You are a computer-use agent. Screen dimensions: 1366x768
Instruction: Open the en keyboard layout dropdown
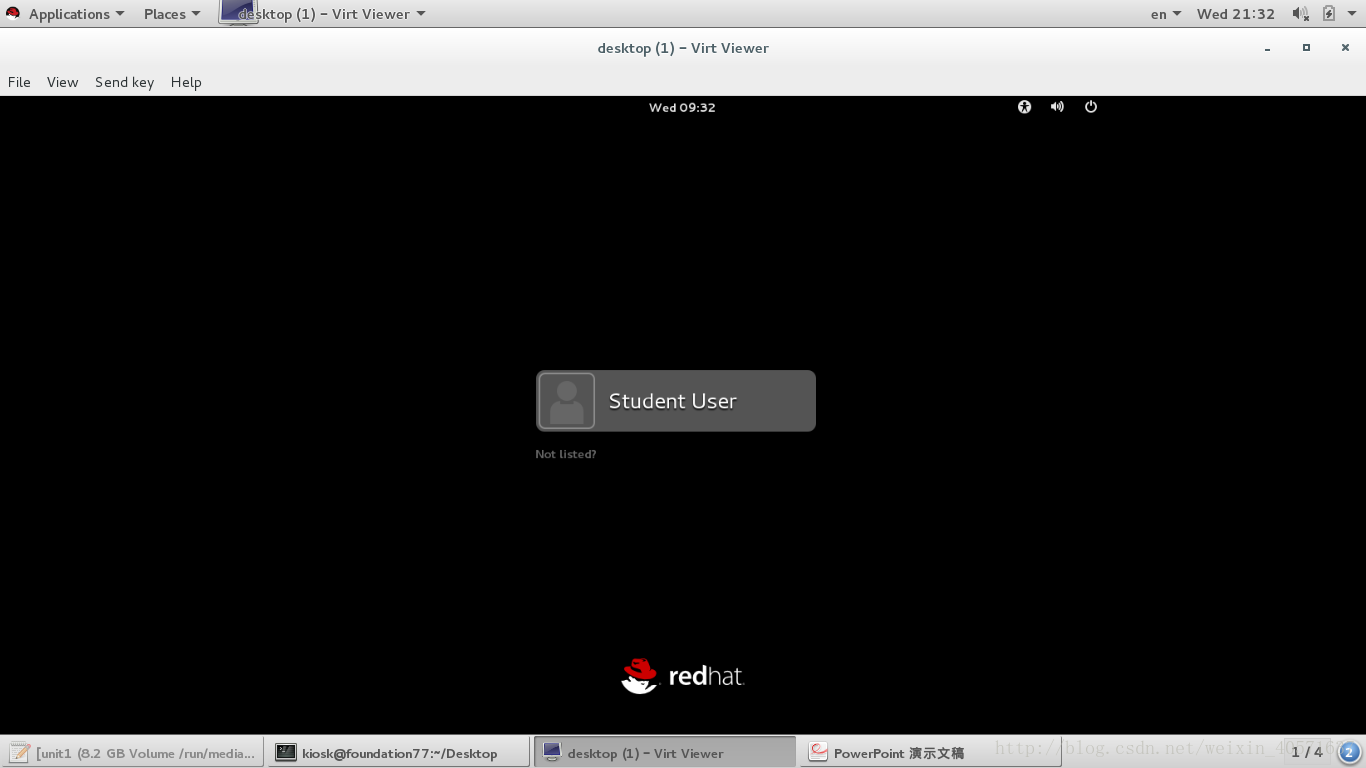(1166, 14)
